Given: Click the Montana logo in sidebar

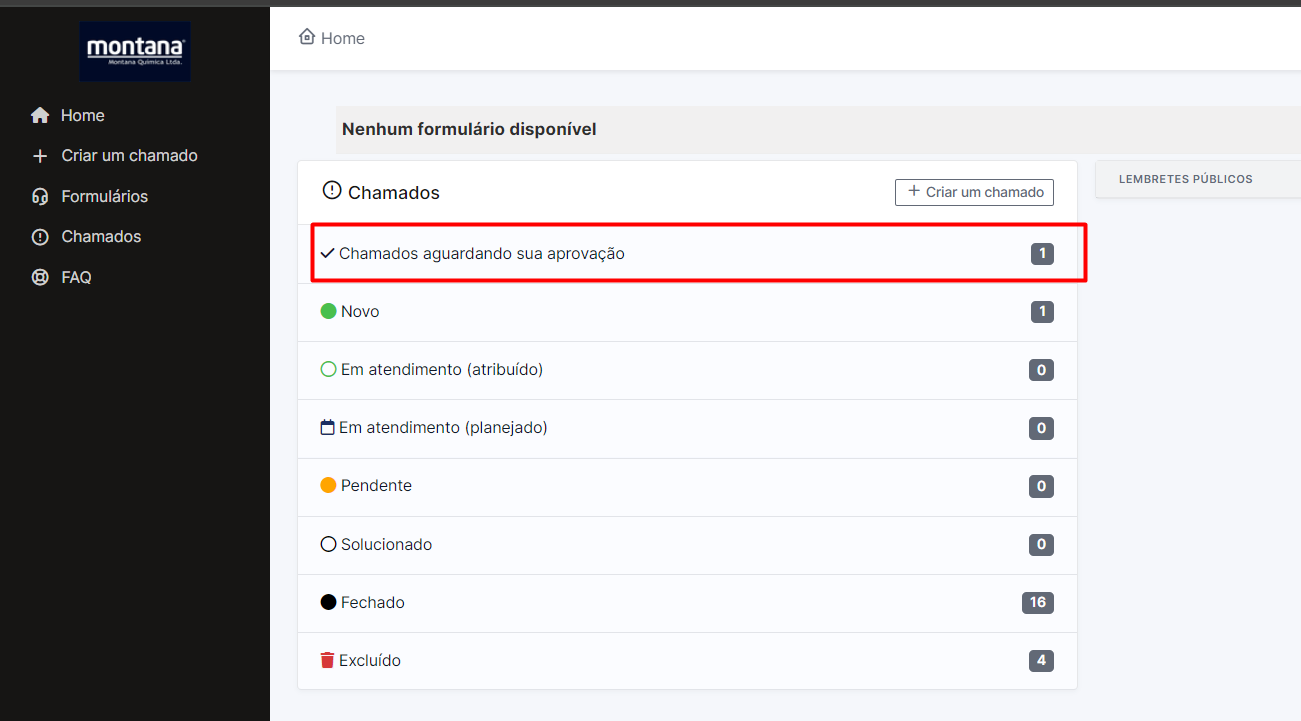Looking at the screenshot, I should (135, 51).
